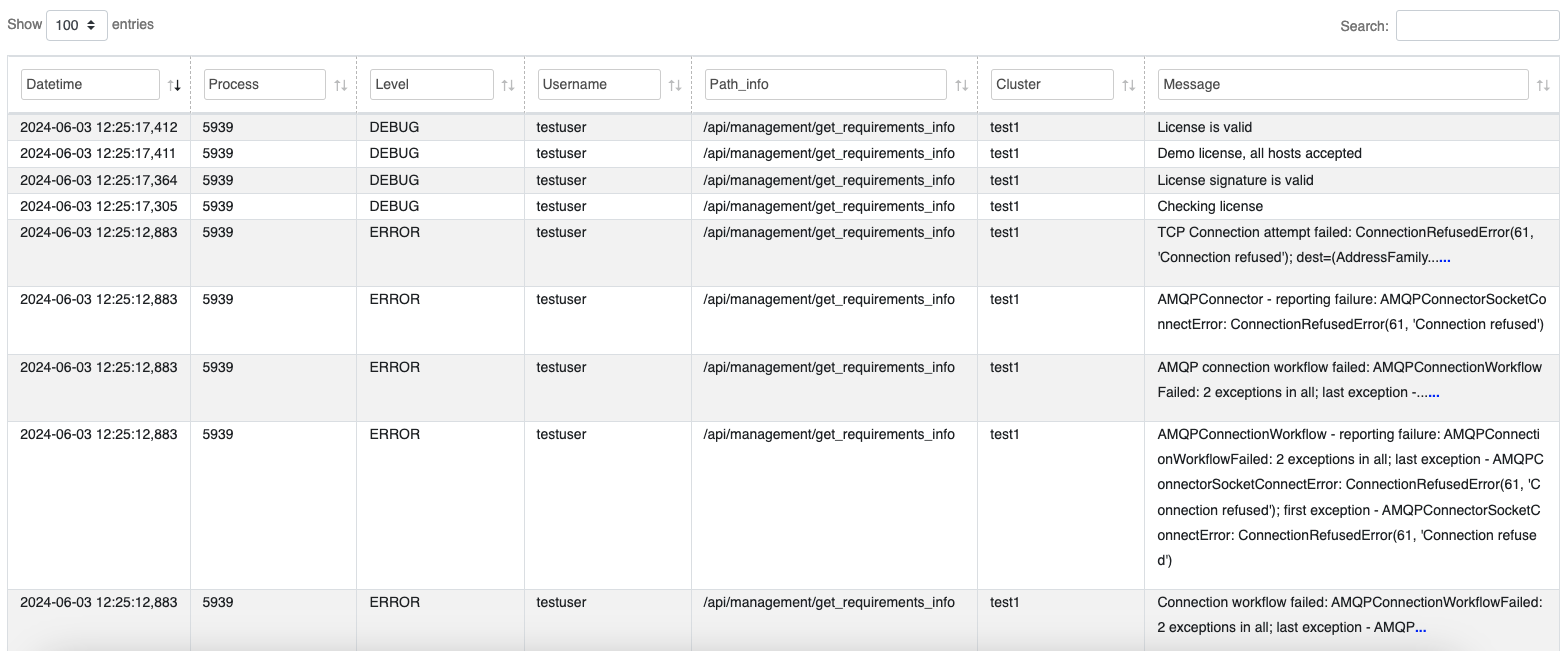Open the Show entries count dropdown

click(x=77, y=25)
